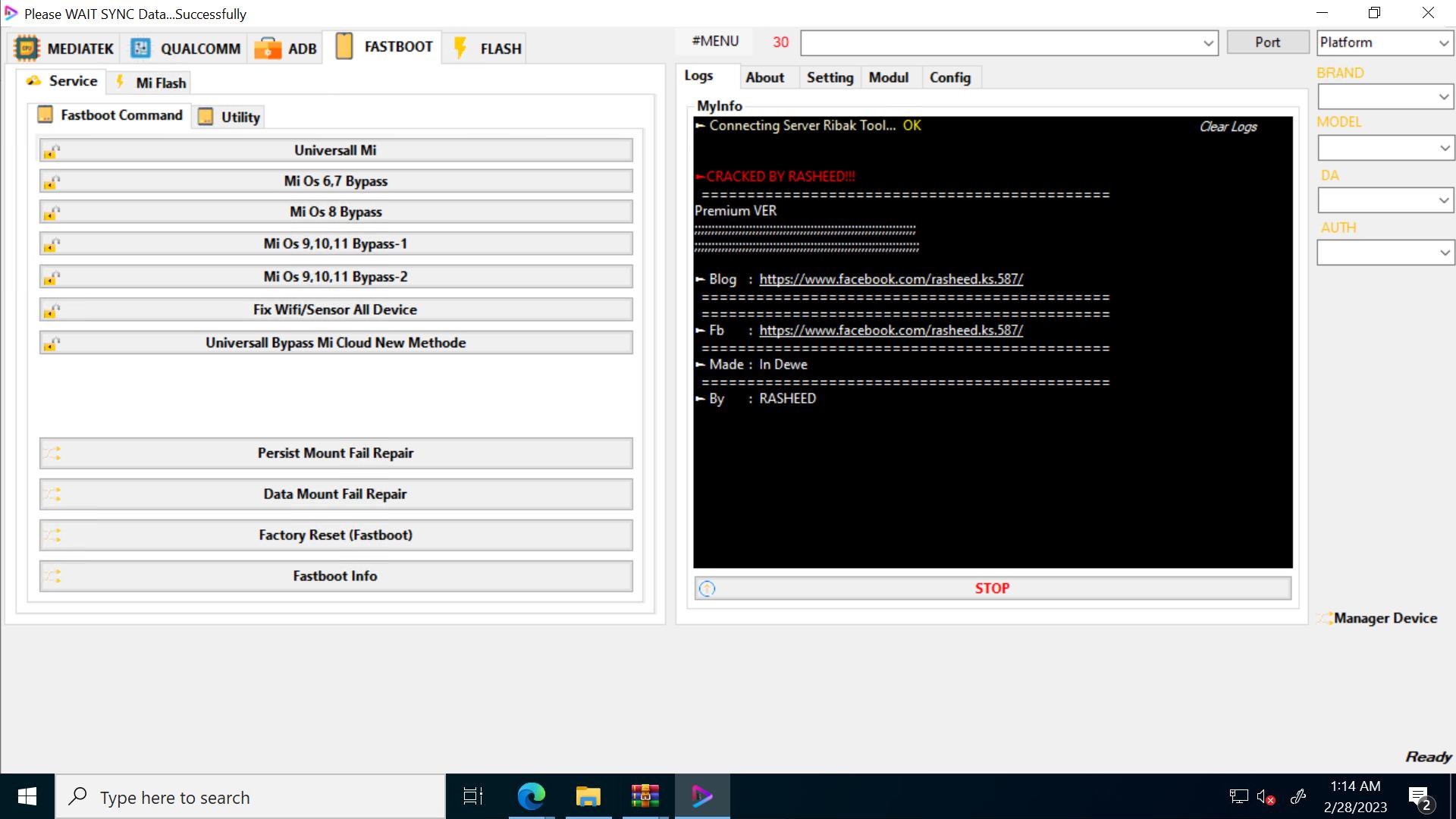
Task: Switch to the QUALCOMM tab
Action: tap(185, 49)
